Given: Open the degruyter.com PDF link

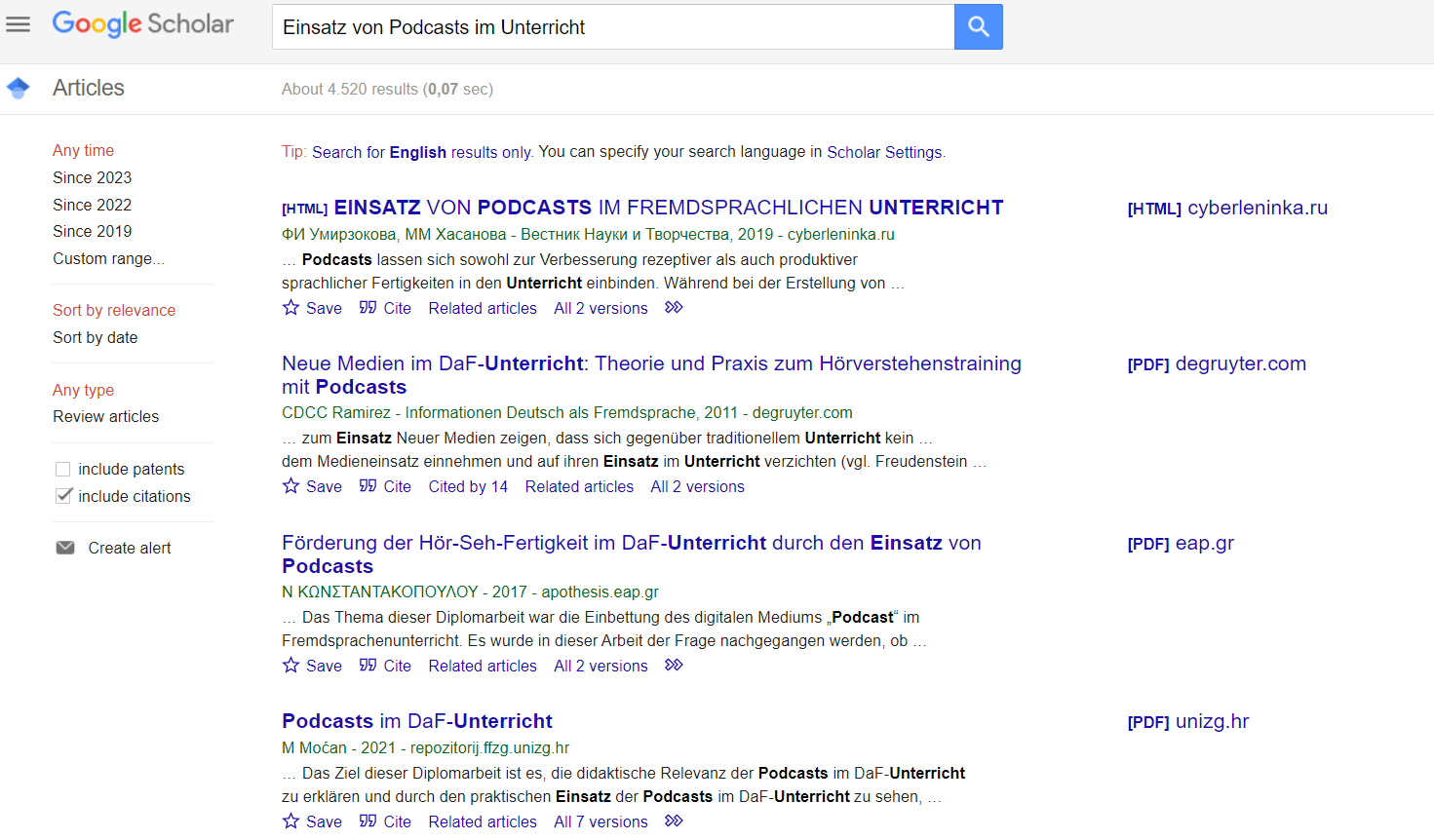Looking at the screenshot, I should [1217, 364].
